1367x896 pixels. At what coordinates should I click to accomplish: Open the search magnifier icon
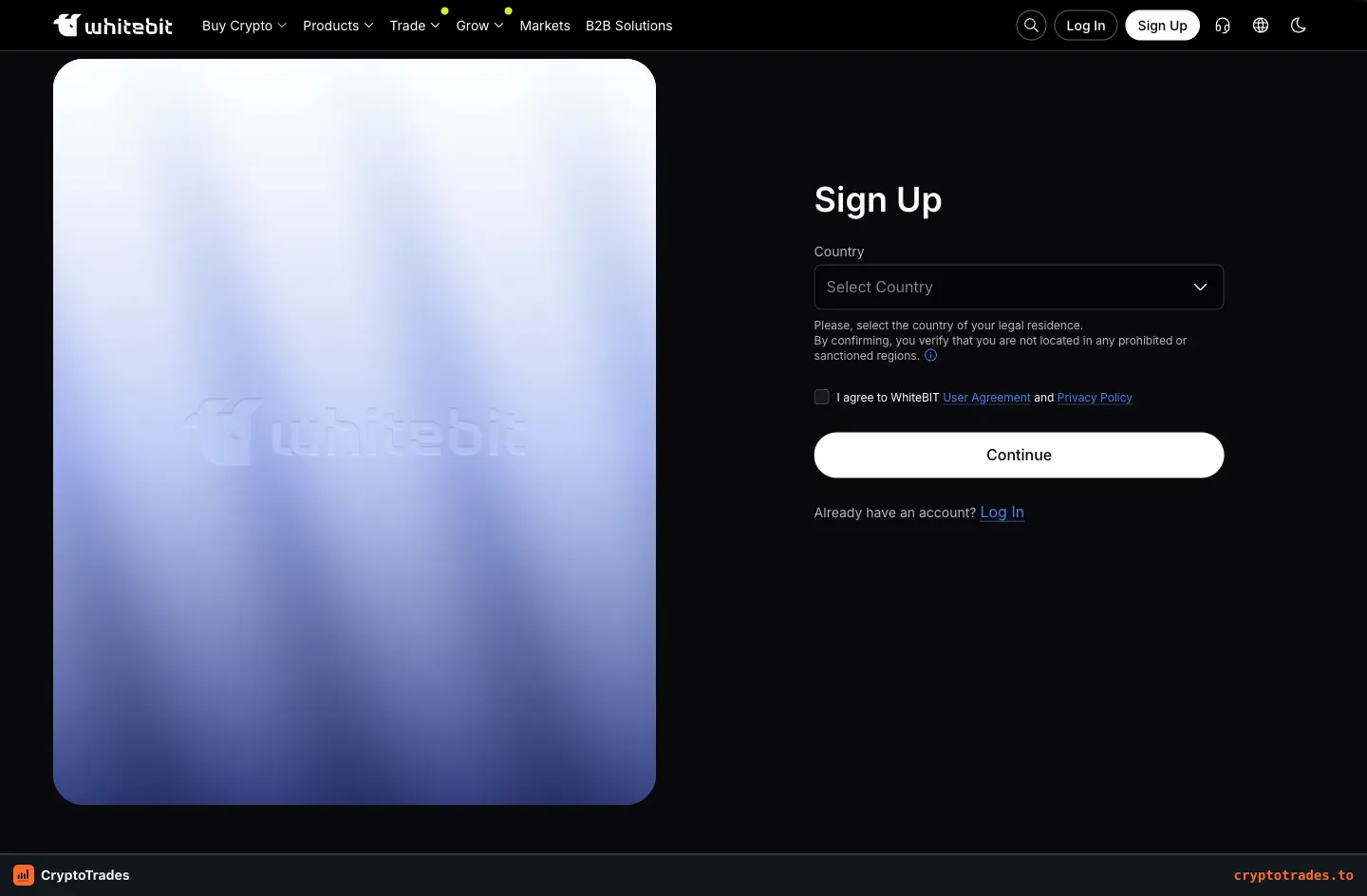tap(1031, 26)
